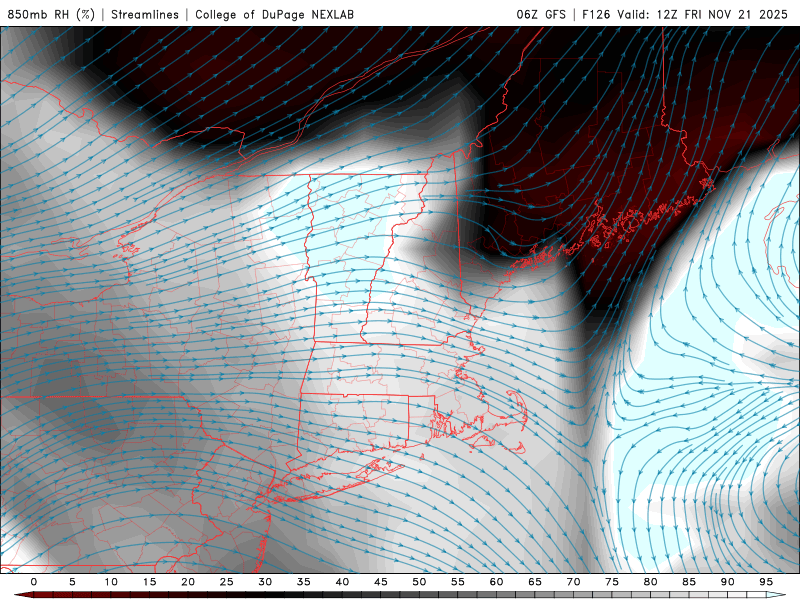
Task: Click the dark red low-end tip of color bar
Action: pos(23,595)
